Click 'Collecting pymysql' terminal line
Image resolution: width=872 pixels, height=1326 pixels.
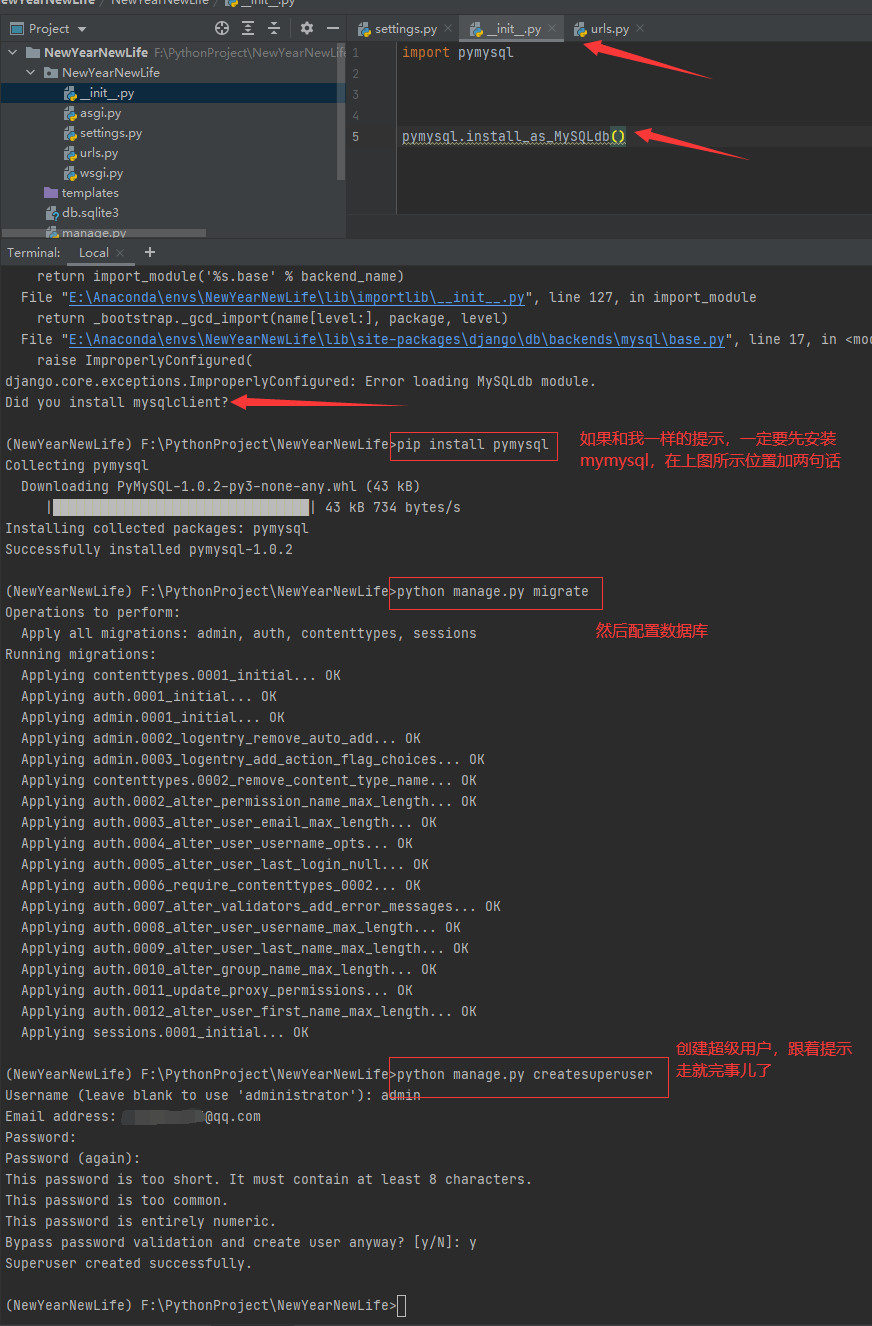[x=77, y=465]
